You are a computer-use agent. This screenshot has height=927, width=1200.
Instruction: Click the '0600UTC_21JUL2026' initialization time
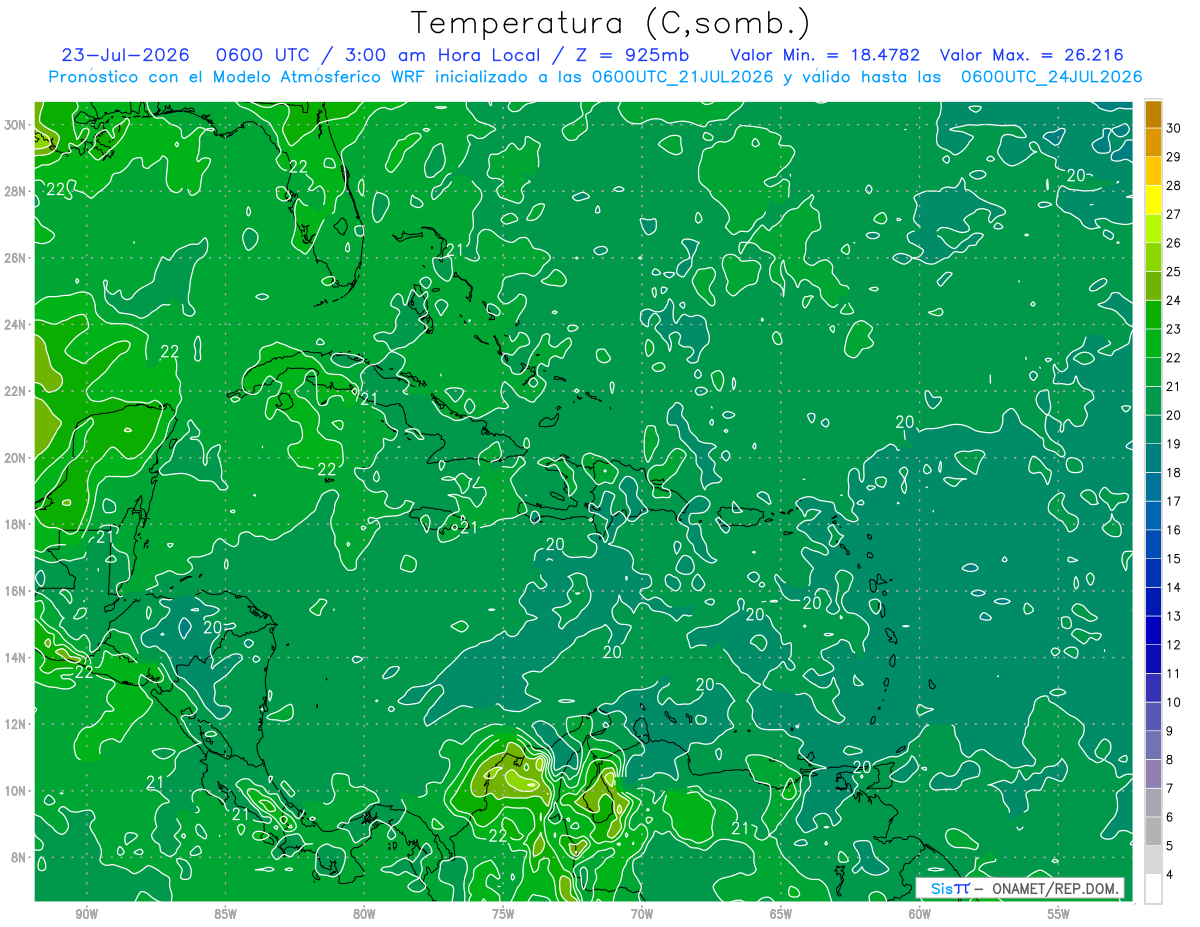[x=684, y=77]
